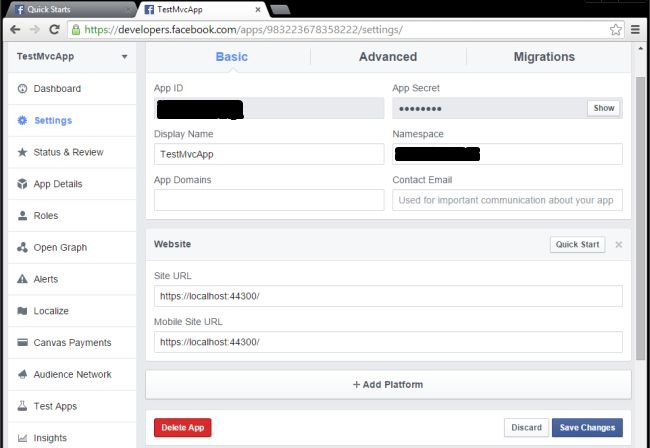Reload the page with refresh icon
This screenshot has height=448, width=650.
point(54,29)
